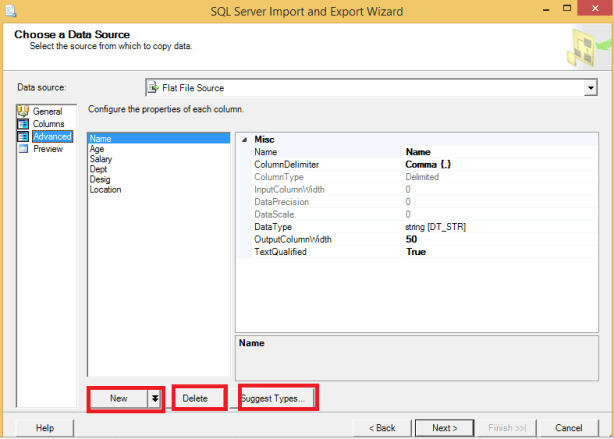Click the Delete column button

click(x=196, y=398)
